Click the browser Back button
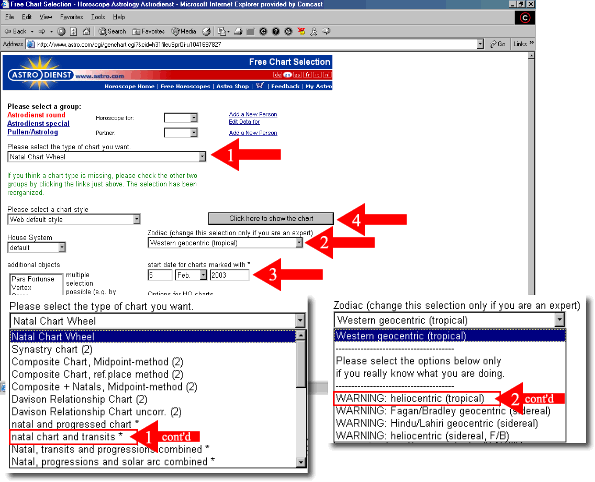 pyautogui.click(x=16, y=32)
